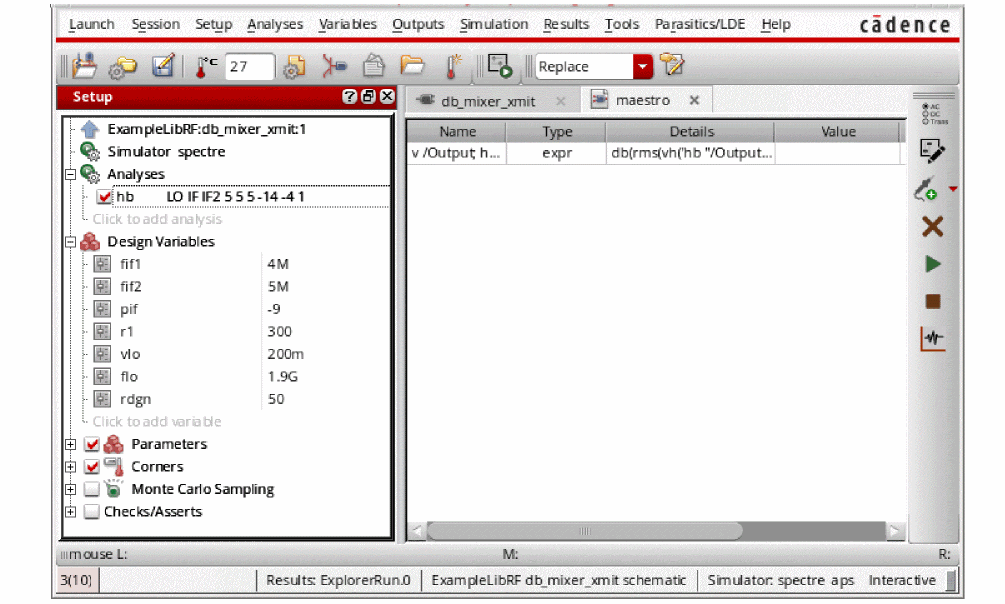Click the edit outputs setup icon
Viewport: 1005px width, 604px height.
932,151
